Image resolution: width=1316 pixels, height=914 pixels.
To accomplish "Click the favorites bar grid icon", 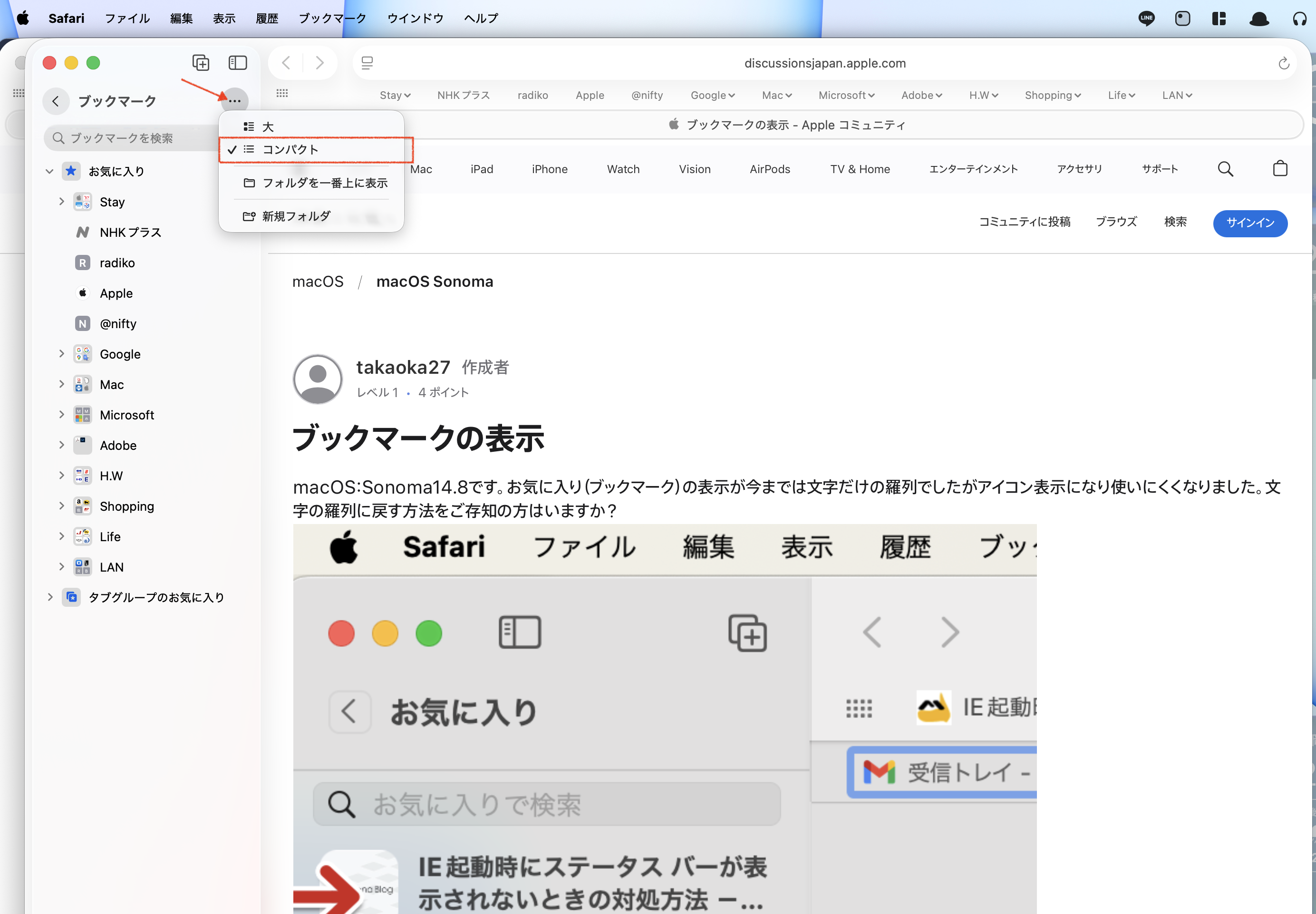I will click(282, 93).
